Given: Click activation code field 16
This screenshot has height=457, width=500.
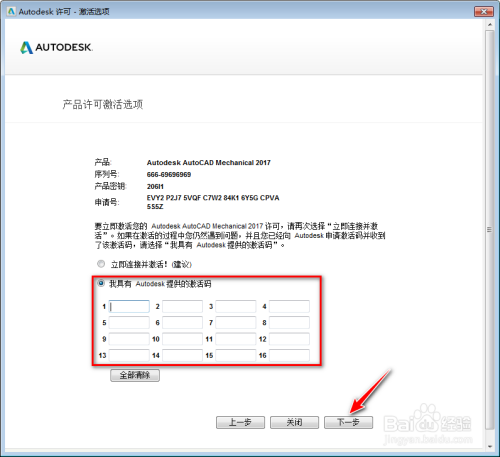Looking at the screenshot, I should point(289,355).
